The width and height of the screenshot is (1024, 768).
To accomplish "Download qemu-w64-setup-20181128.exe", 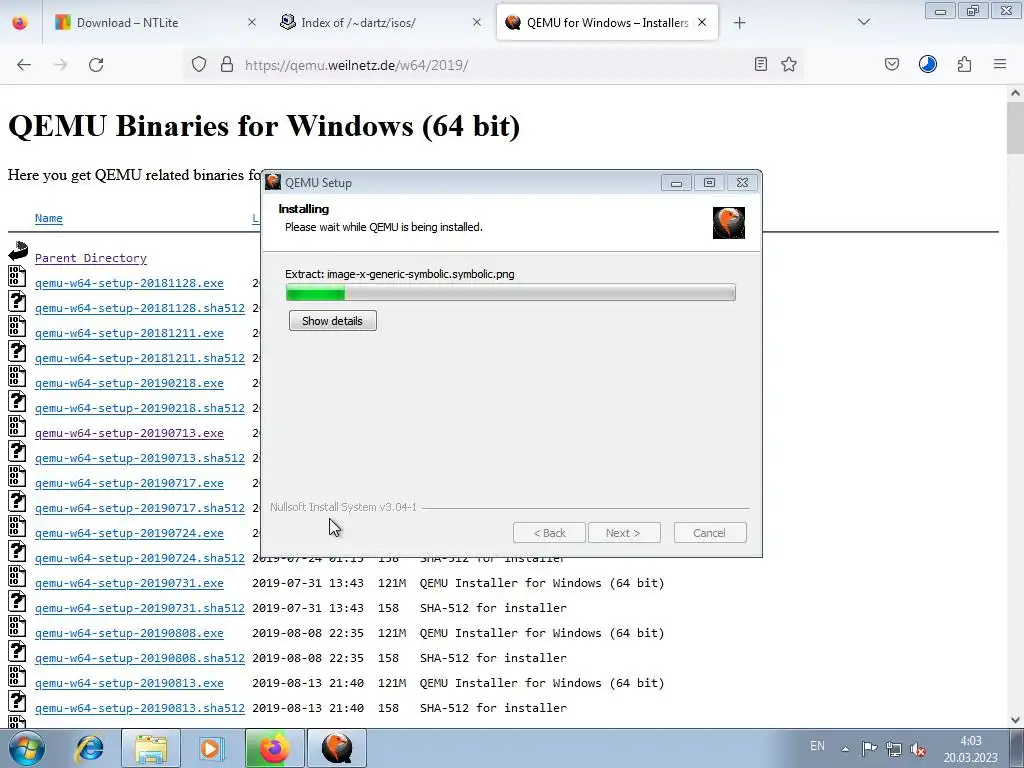I will [x=129, y=283].
